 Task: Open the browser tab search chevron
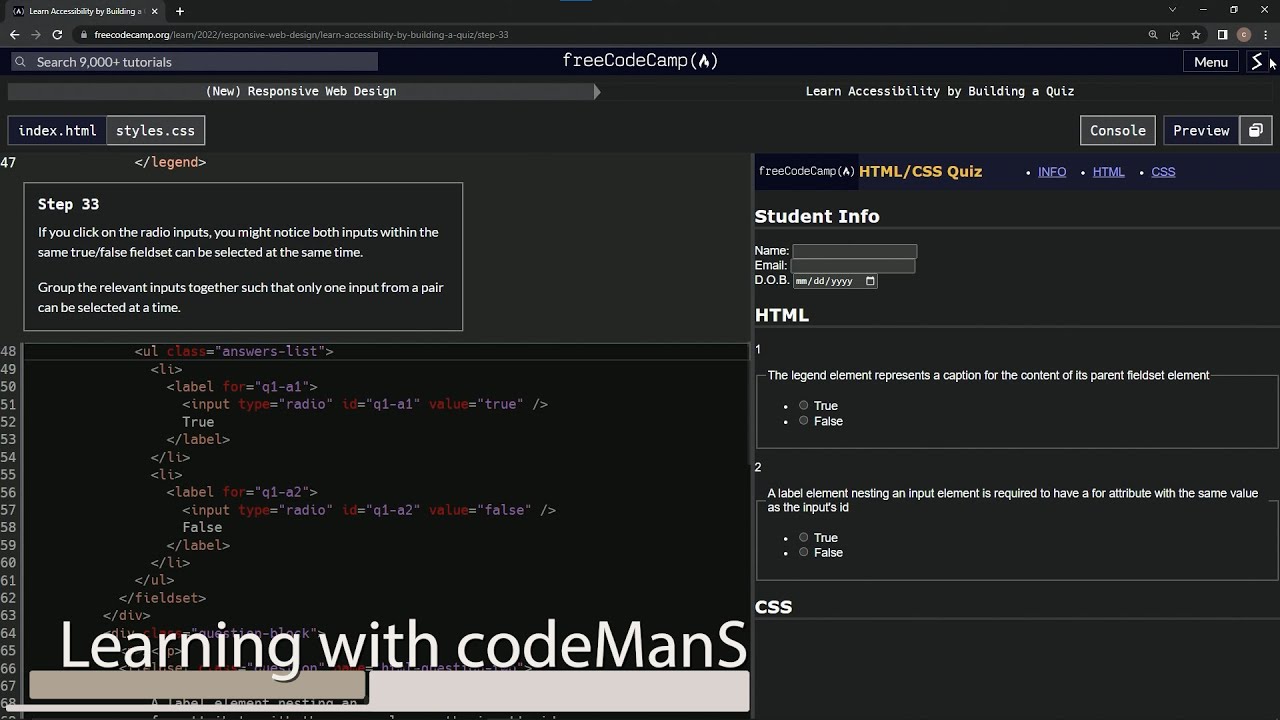pos(1172,11)
